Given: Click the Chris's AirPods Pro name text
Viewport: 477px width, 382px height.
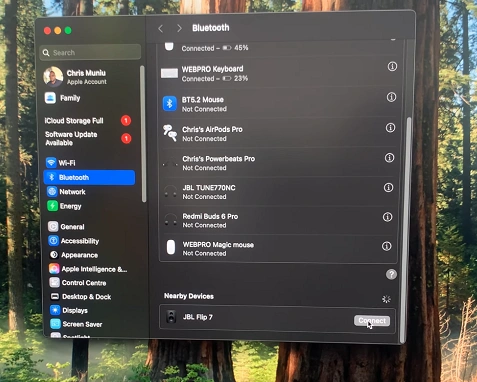Looking at the screenshot, I should tap(212, 129).
